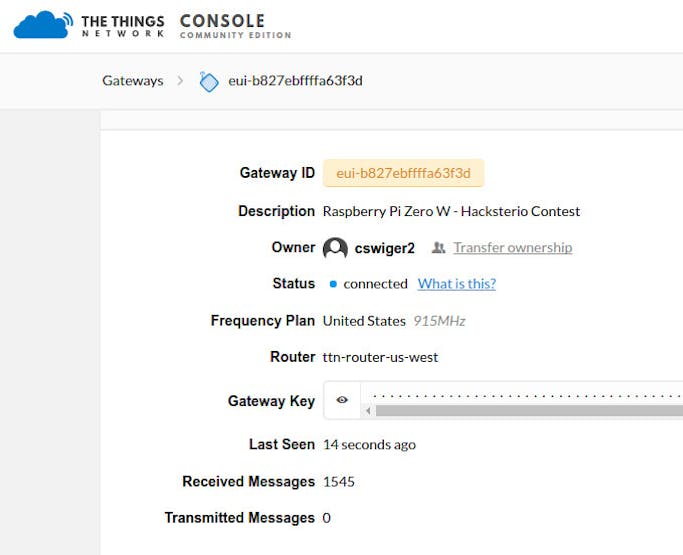Click Gateway Key horizontal scrollbar thumb
Image resolution: width=683 pixels, height=555 pixels.
(529, 411)
